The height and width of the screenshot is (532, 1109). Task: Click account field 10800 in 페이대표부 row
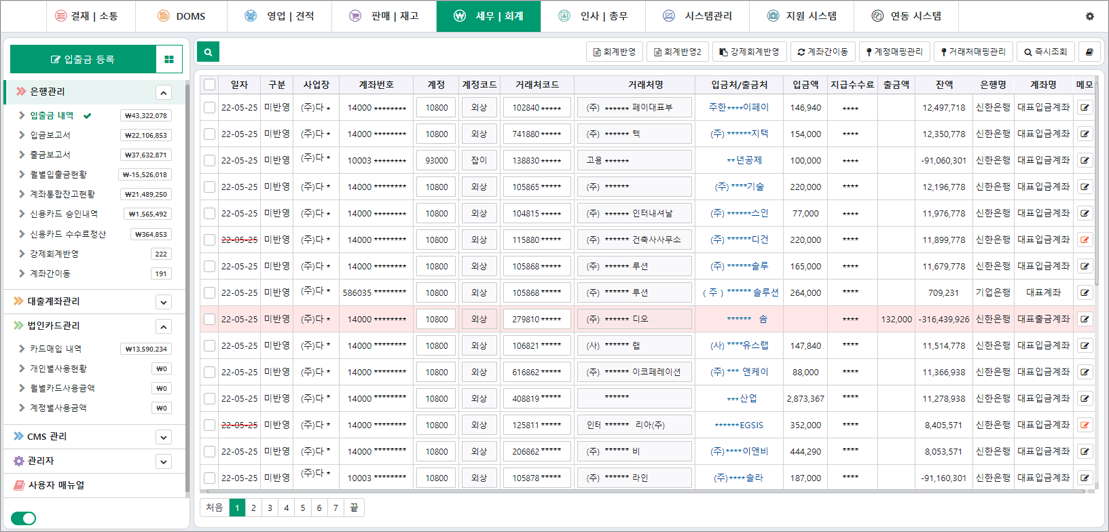[436, 108]
